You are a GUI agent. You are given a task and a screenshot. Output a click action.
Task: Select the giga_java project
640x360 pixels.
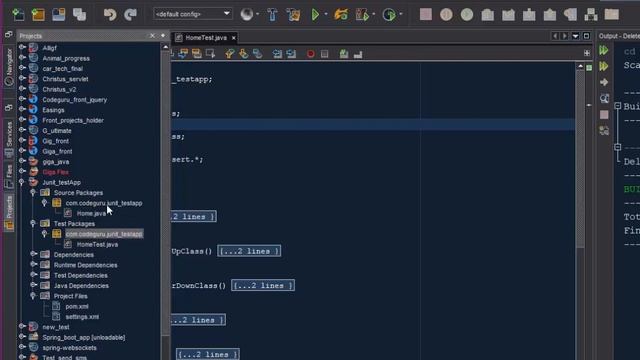point(56,162)
